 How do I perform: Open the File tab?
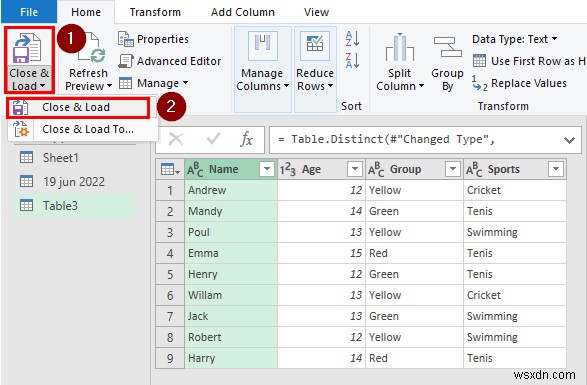click(29, 12)
